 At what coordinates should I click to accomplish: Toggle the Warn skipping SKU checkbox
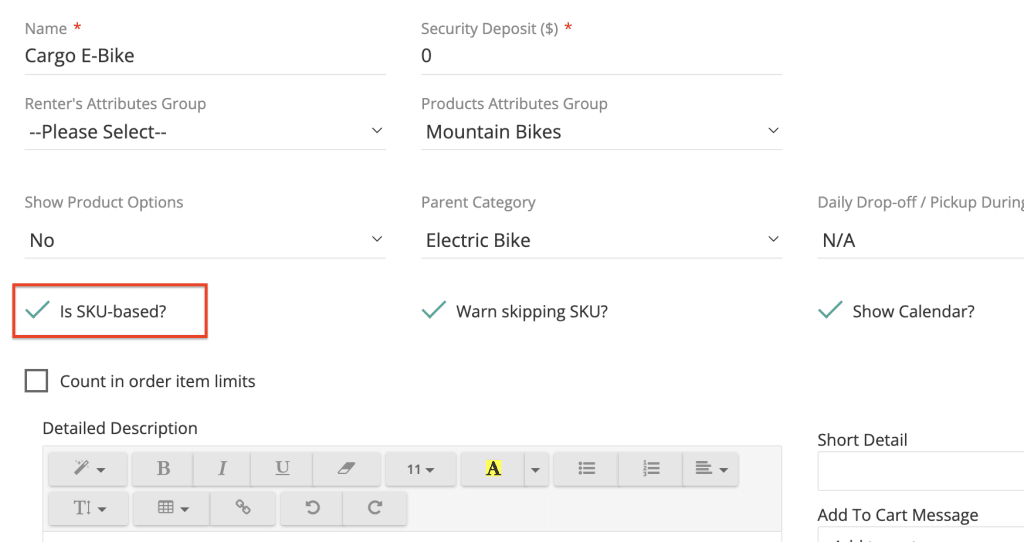(x=434, y=311)
